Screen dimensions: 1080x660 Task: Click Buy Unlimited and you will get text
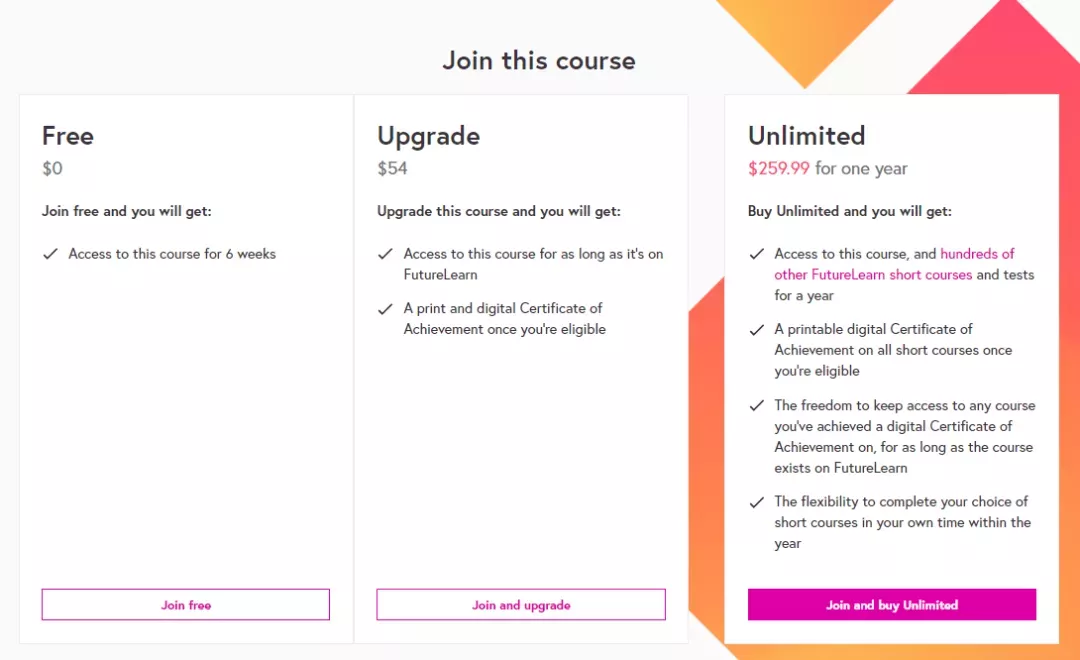pyautogui.click(x=850, y=212)
